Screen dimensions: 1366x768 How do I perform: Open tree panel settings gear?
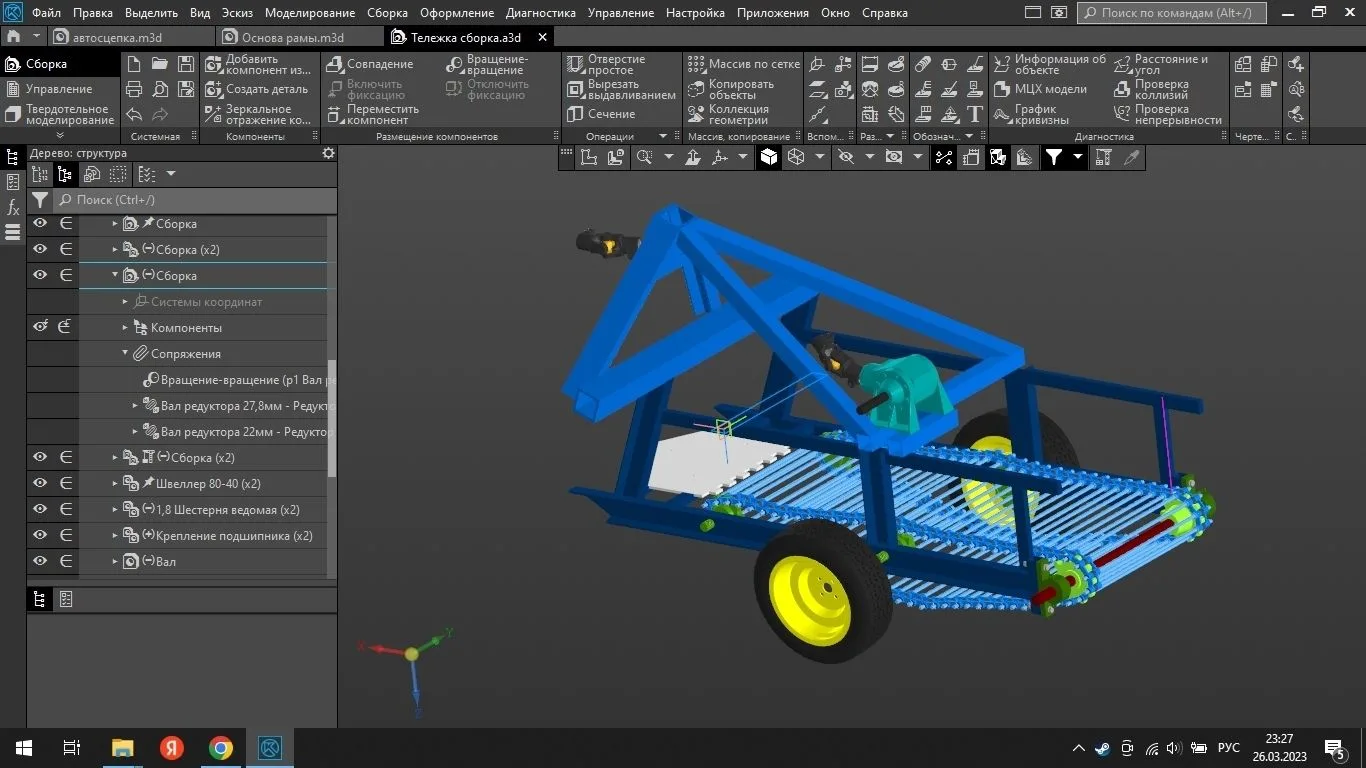pos(328,153)
